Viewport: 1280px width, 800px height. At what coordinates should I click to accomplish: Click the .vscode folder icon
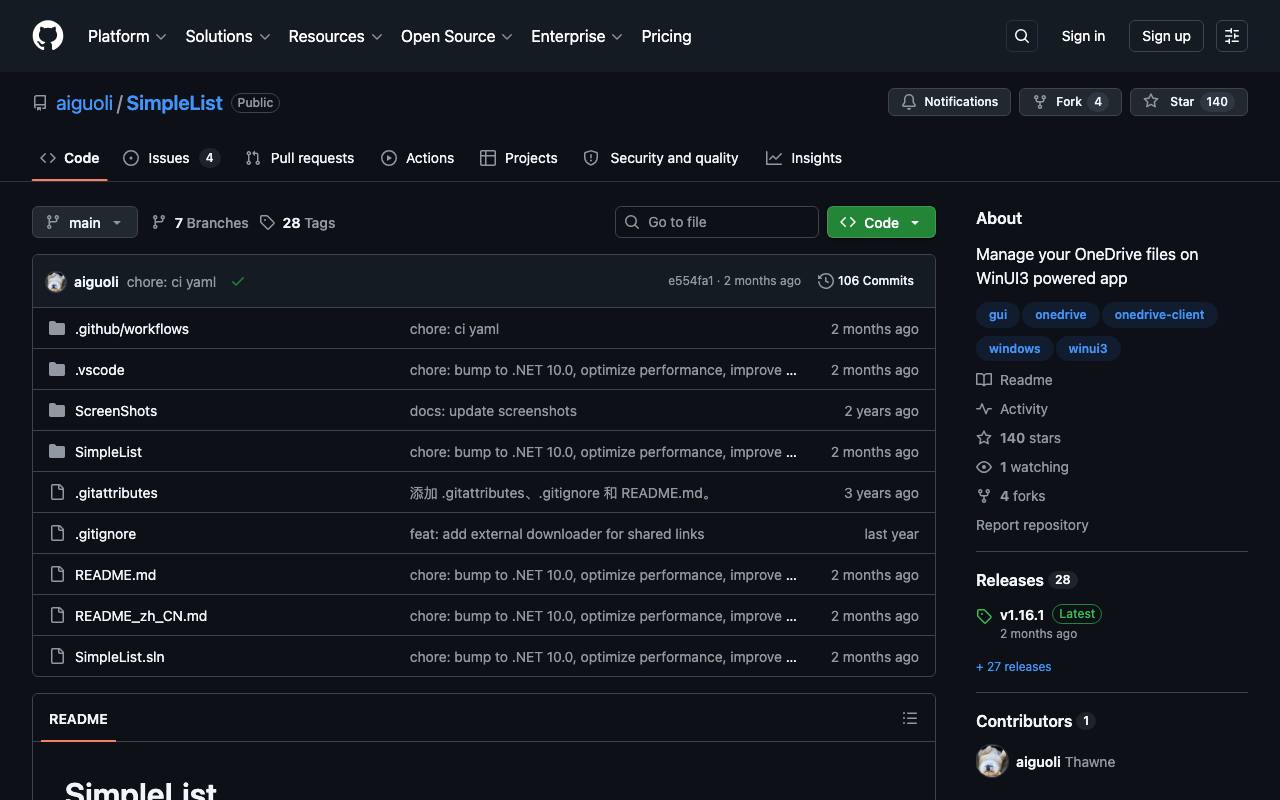click(x=57, y=369)
